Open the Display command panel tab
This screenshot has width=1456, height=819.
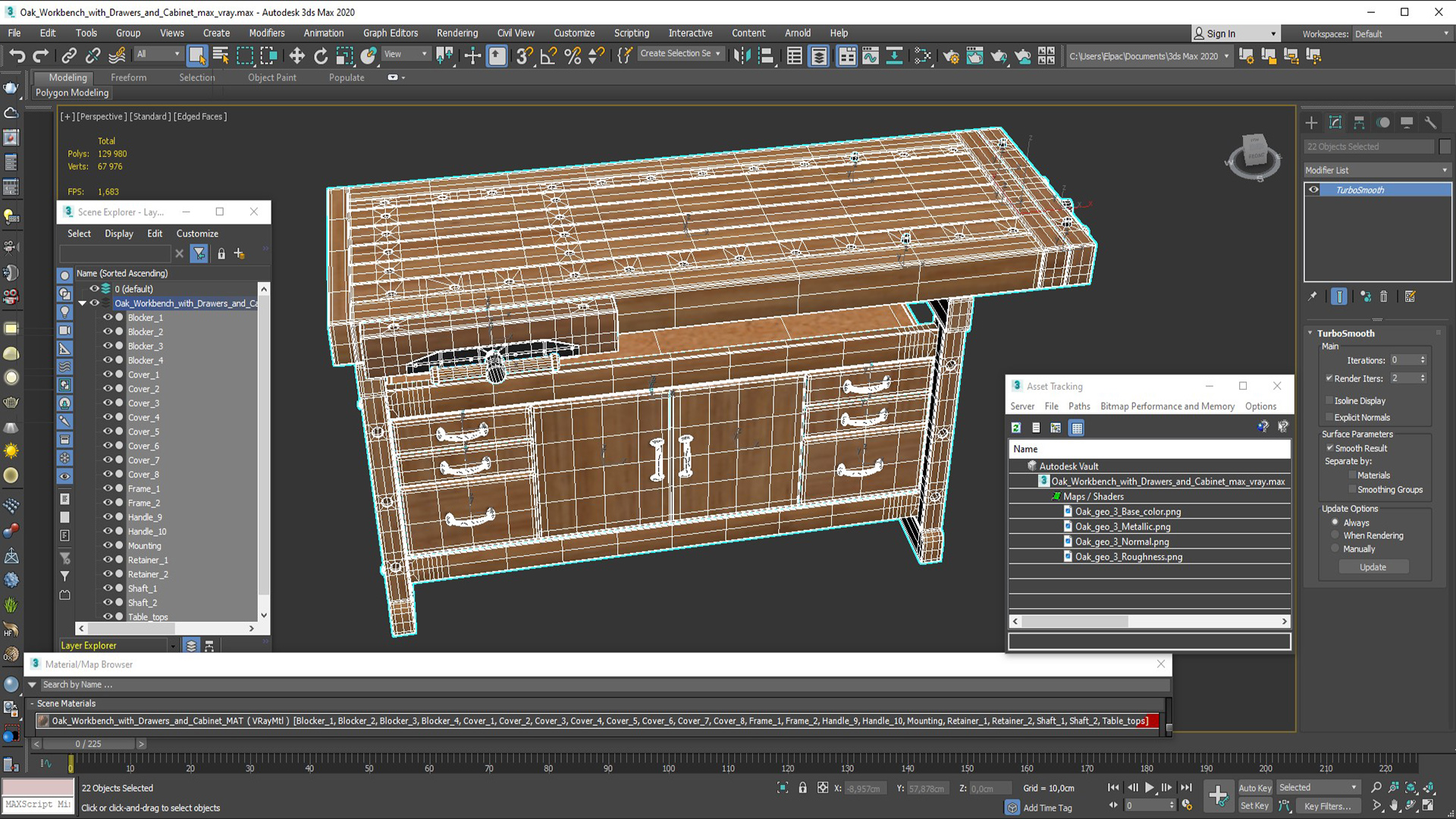pyautogui.click(x=1407, y=123)
